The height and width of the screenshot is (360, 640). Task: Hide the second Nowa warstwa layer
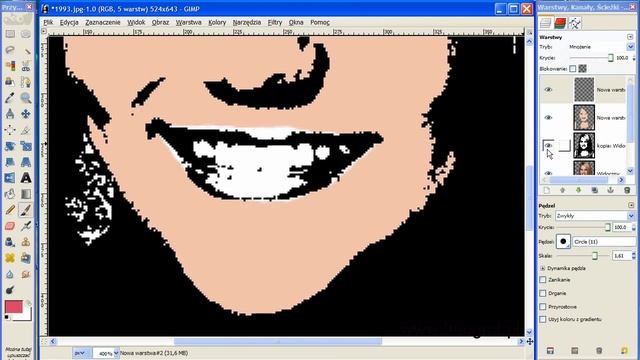[548, 118]
